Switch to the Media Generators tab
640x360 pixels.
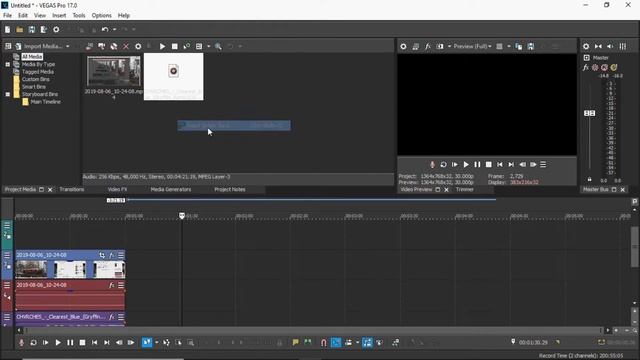tap(171, 189)
